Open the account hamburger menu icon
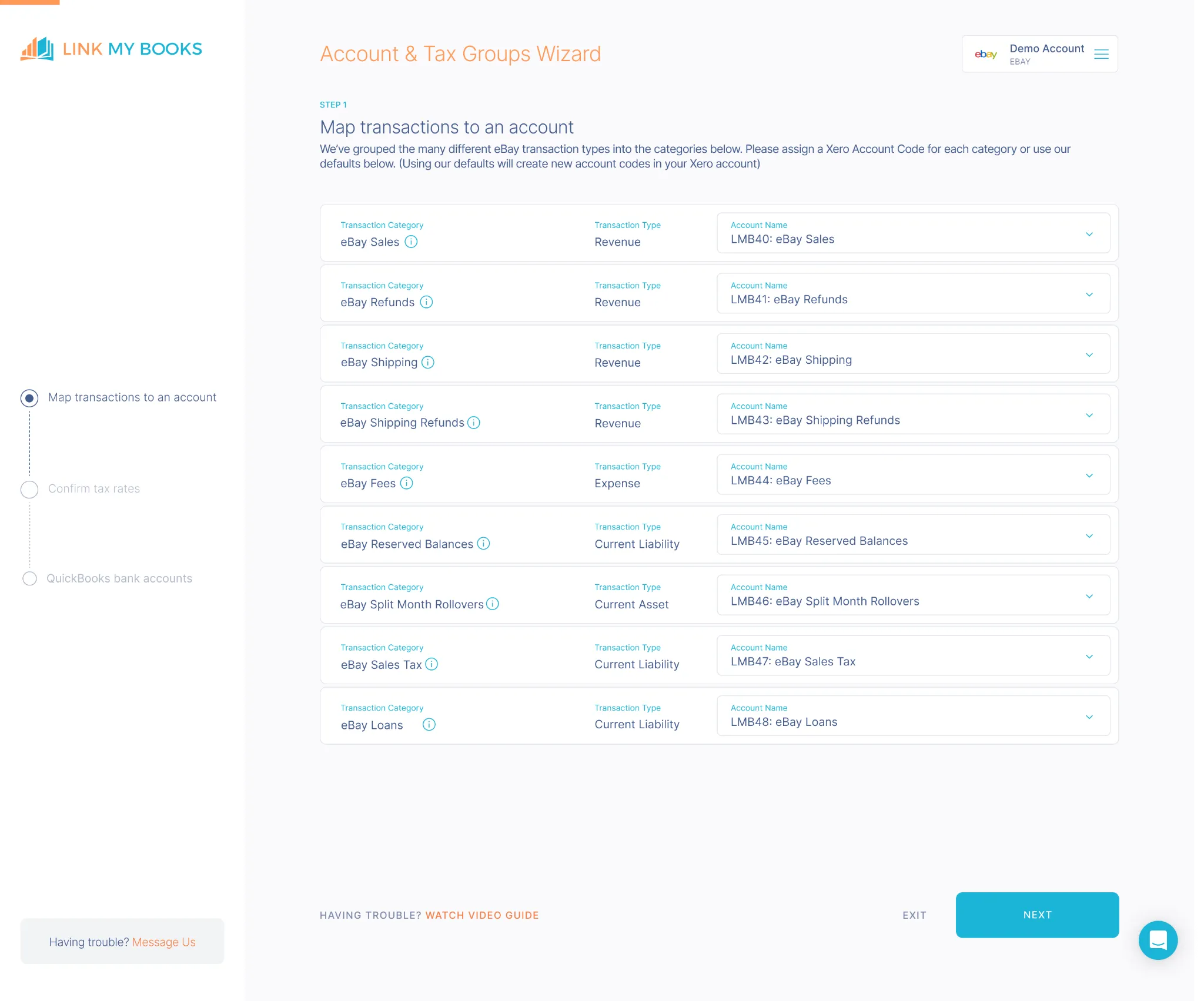 [x=1101, y=54]
